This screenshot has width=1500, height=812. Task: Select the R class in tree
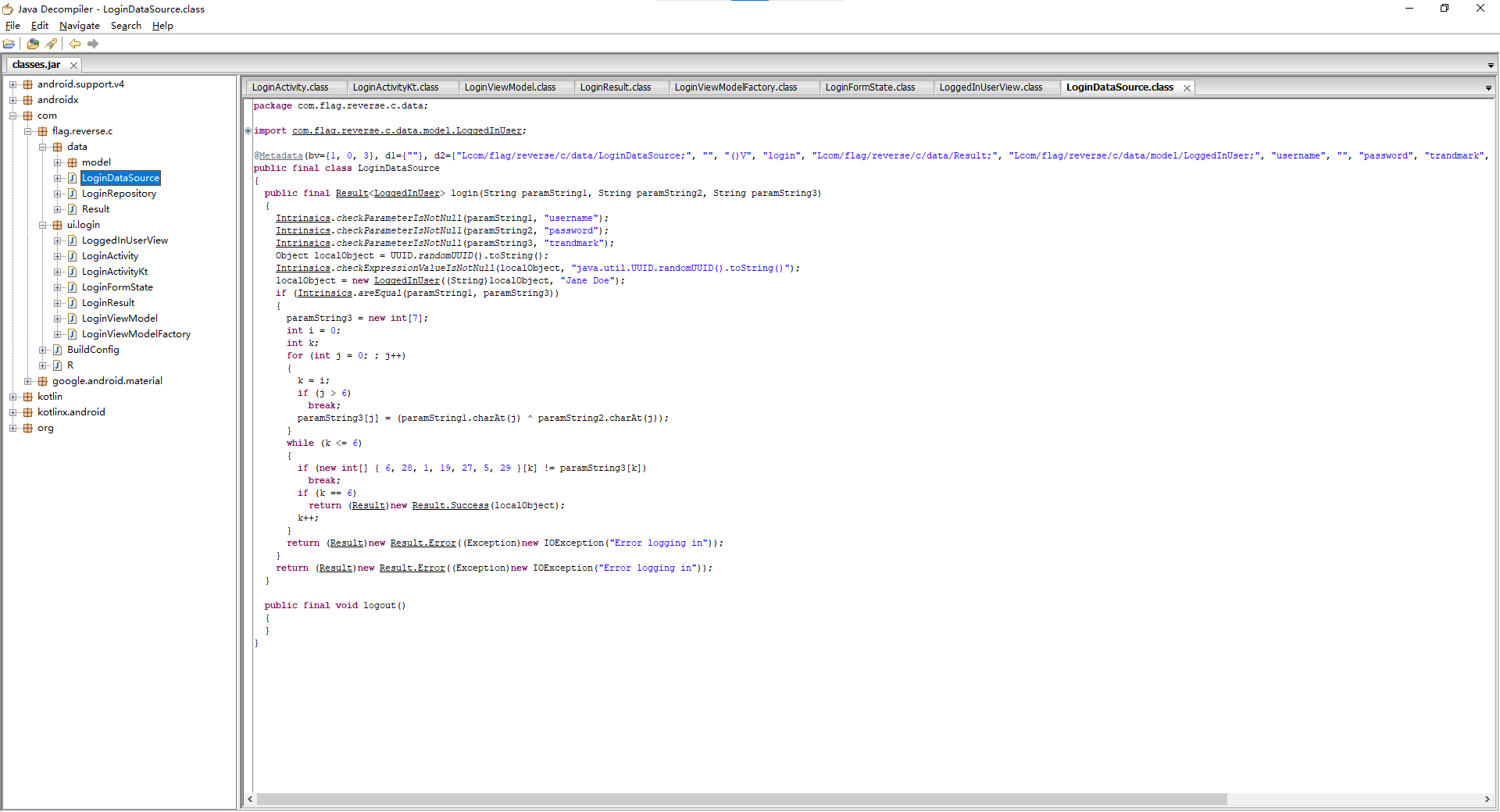click(70, 365)
